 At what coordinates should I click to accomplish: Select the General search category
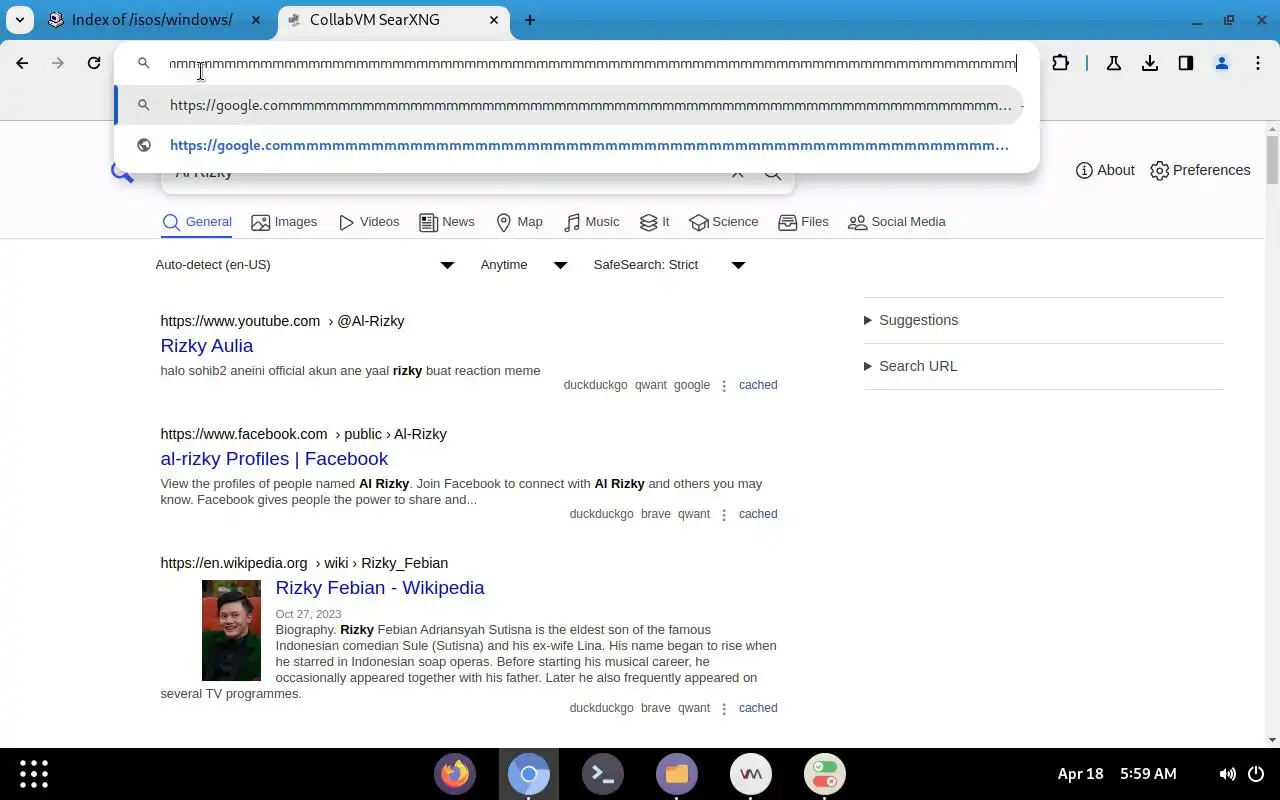tap(197, 222)
